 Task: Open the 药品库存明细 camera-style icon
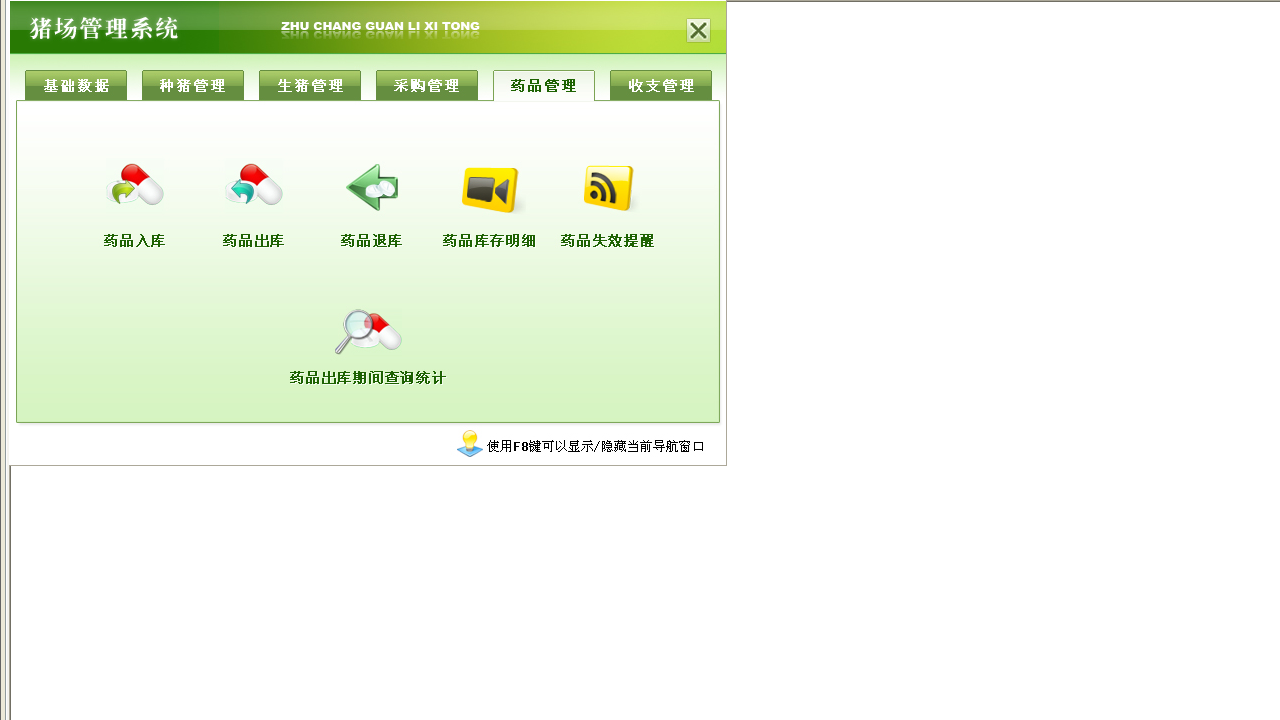point(488,187)
